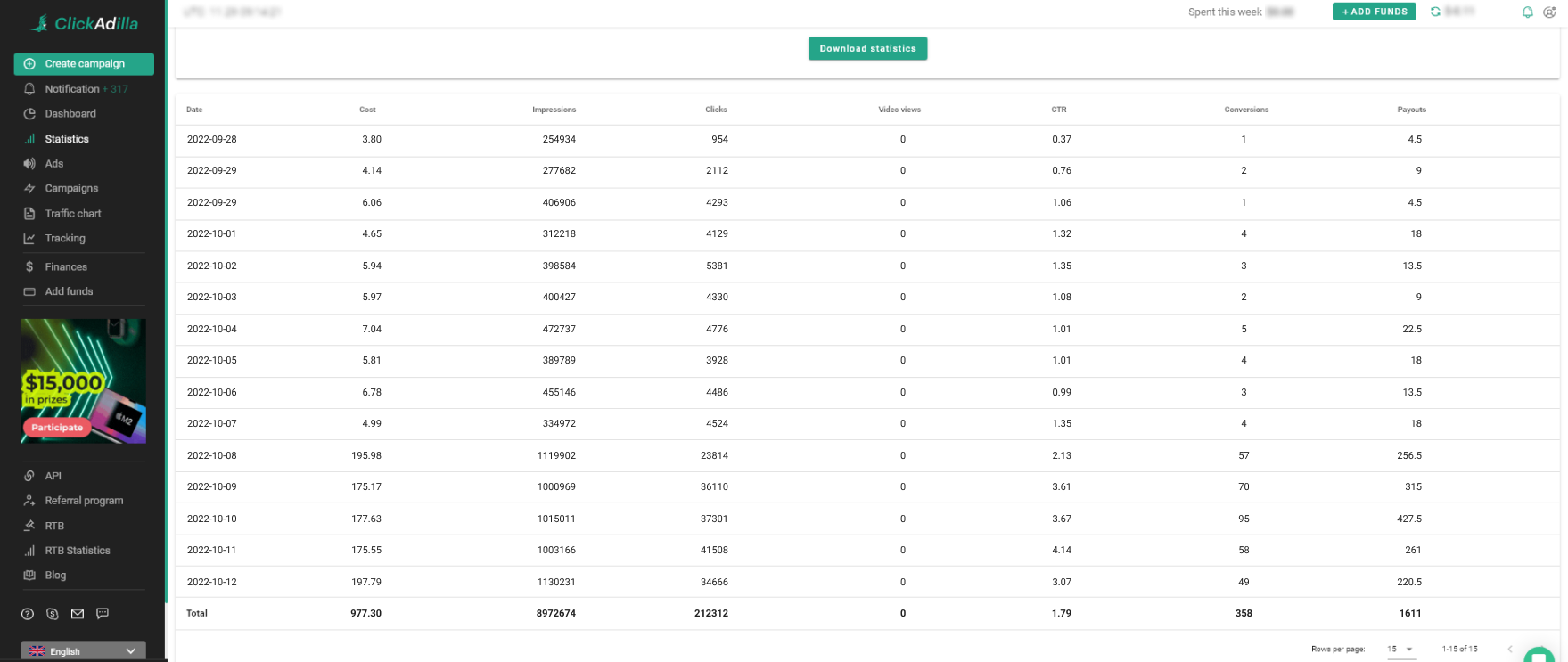Click Create campaign in the sidebar
1568x662 pixels.
click(84, 64)
